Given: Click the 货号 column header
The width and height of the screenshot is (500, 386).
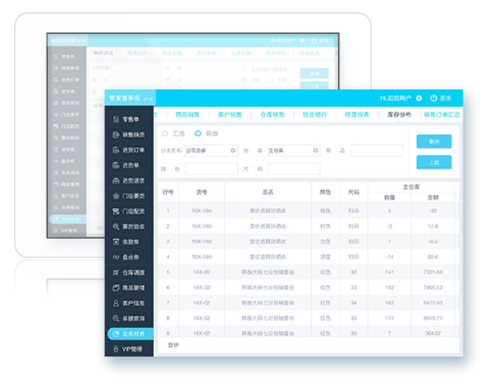Looking at the screenshot, I should 202,192.
